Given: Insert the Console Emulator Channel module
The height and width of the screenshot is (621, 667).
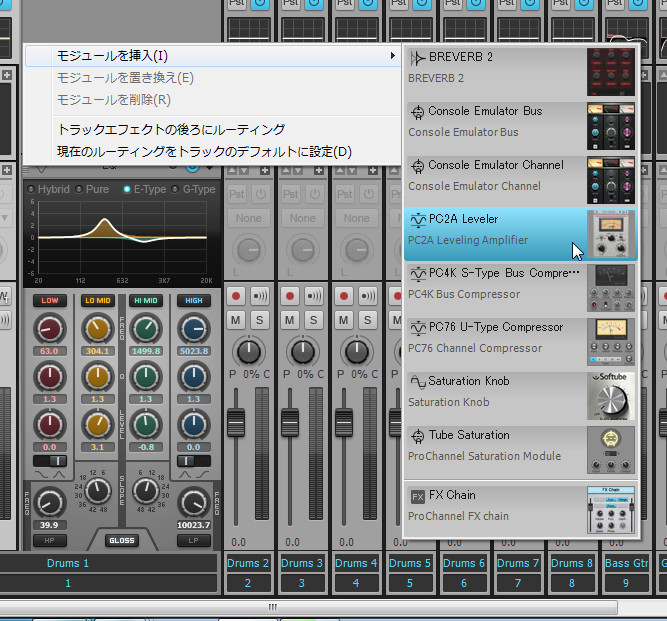Looking at the screenshot, I should 521,180.
